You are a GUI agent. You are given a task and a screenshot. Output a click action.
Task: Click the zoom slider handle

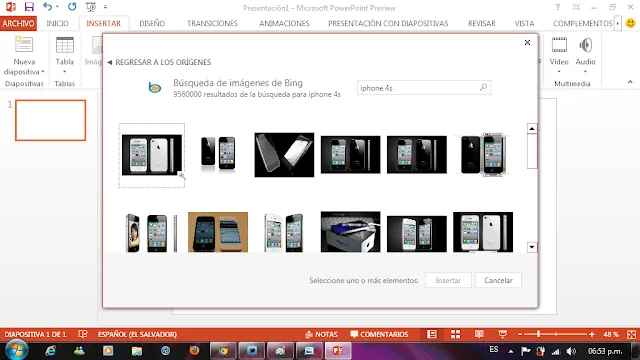point(539,334)
